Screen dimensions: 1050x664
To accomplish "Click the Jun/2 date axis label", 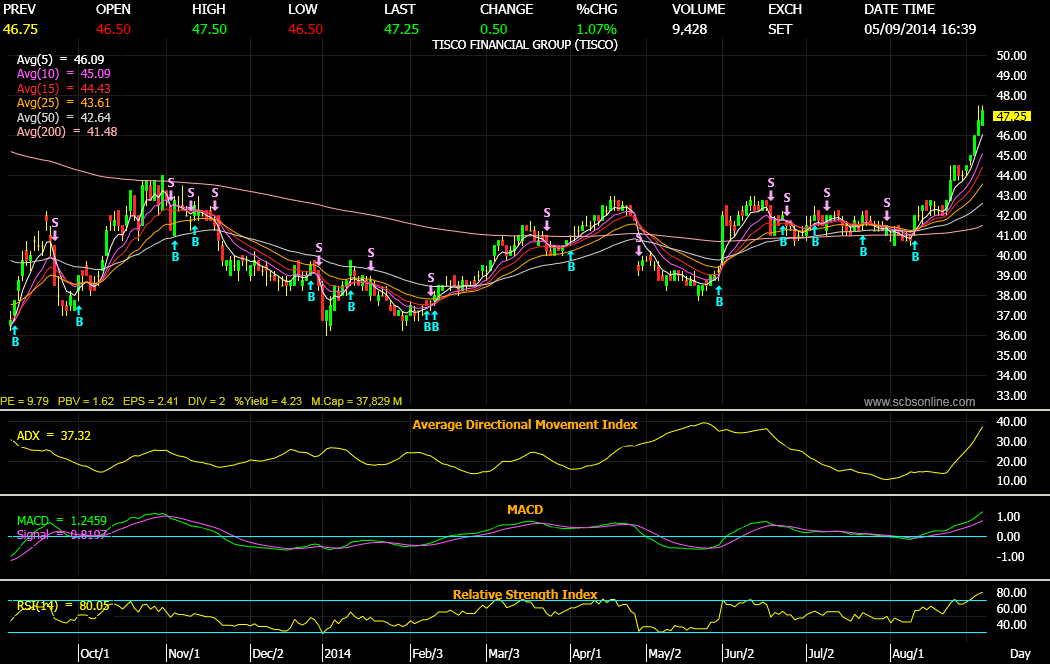I will coord(739,654).
